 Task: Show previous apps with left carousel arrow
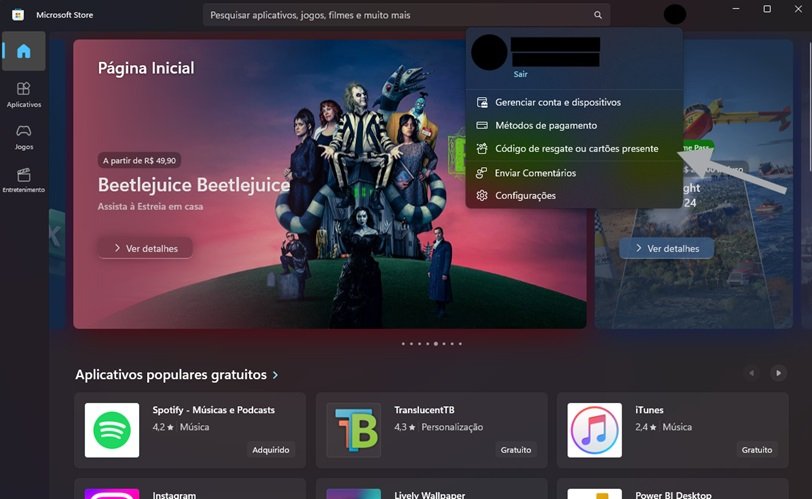click(751, 373)
